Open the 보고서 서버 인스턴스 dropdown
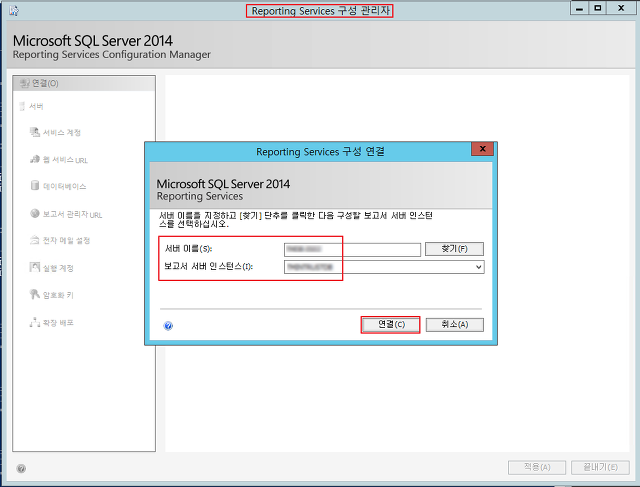 [x=384, y=267]
